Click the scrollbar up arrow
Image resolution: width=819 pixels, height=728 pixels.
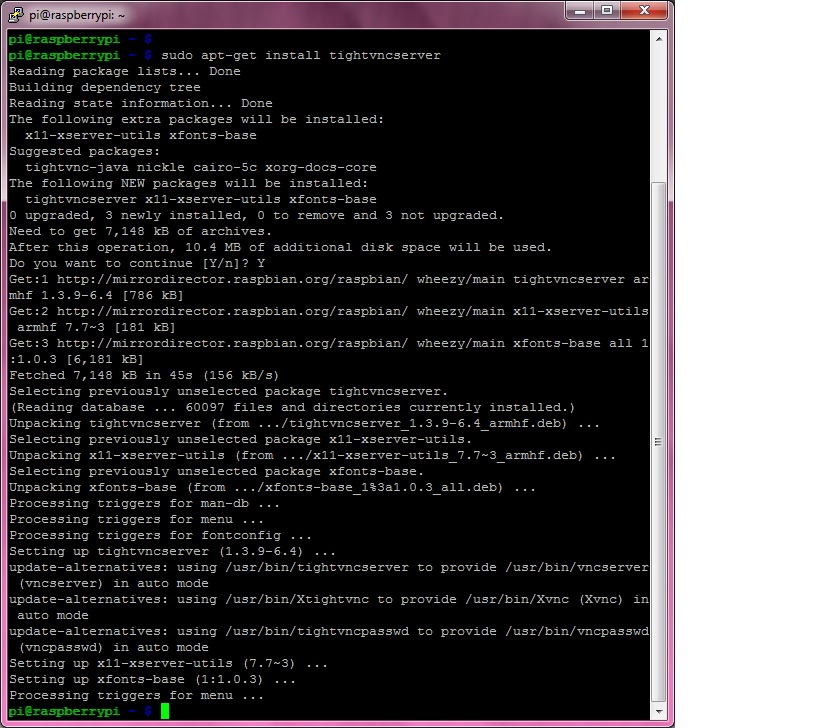[658, 38]
